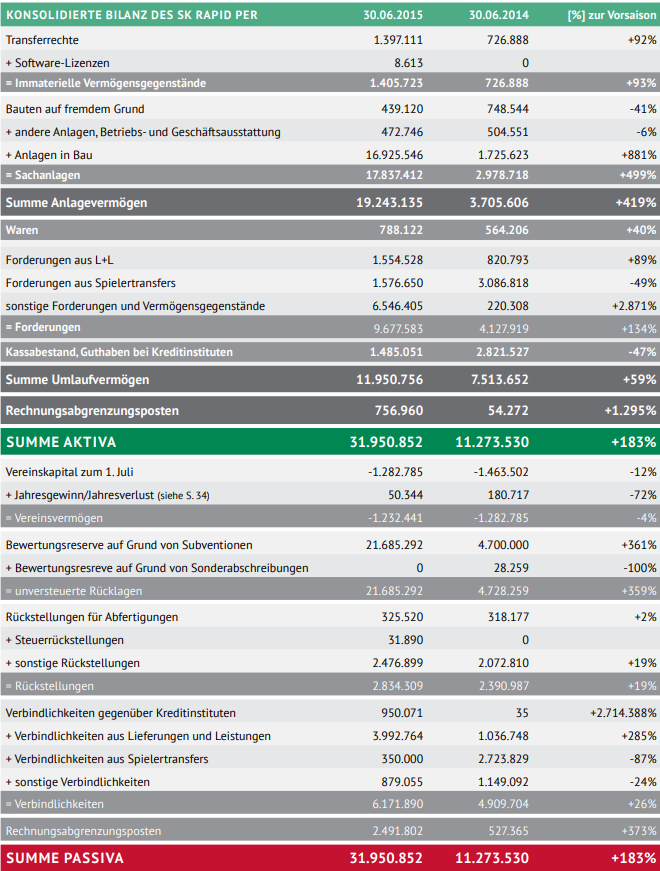Click '+ andere Anlagen, Betriebs- und Geschäftsausstattung'

point(143,132)
